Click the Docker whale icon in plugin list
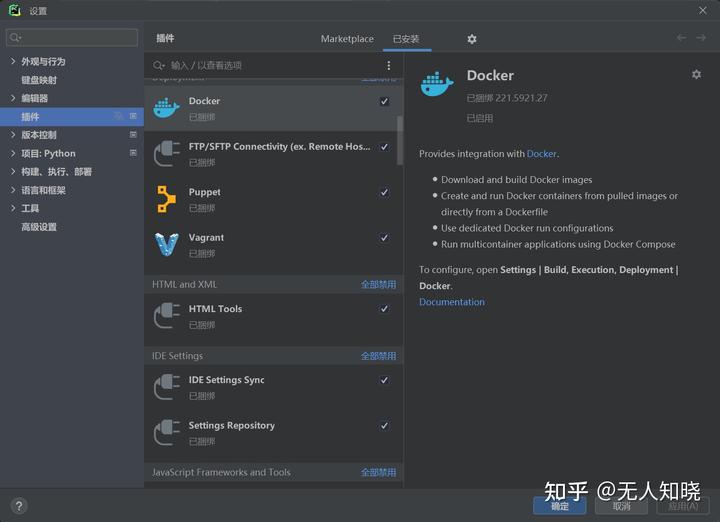 coord(166,108)
